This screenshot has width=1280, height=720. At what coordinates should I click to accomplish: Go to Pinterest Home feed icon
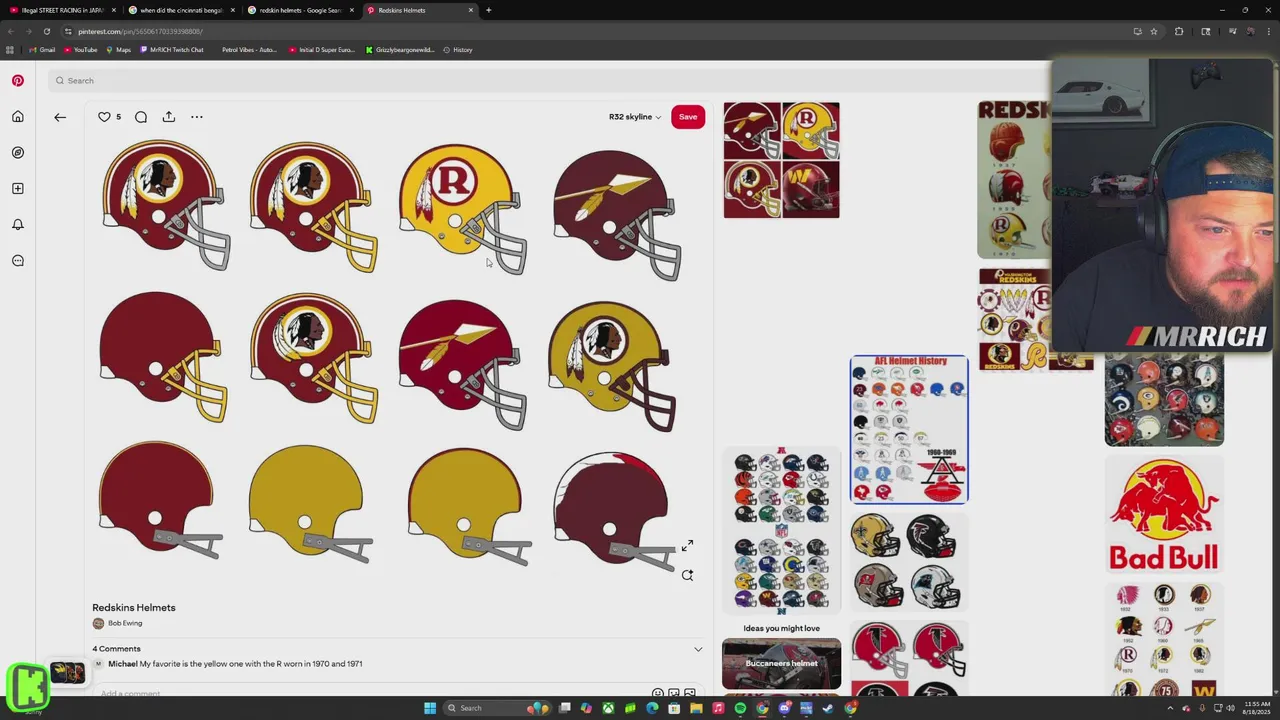coord(18,117)
